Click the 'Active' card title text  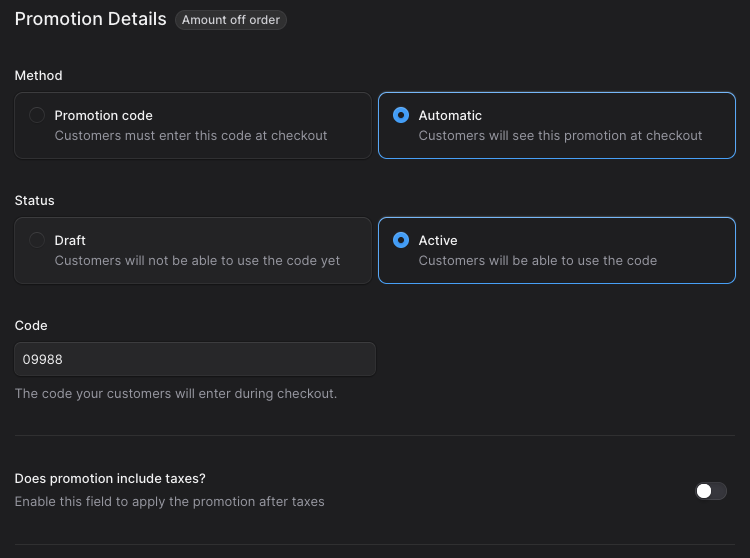click(438, 240)
